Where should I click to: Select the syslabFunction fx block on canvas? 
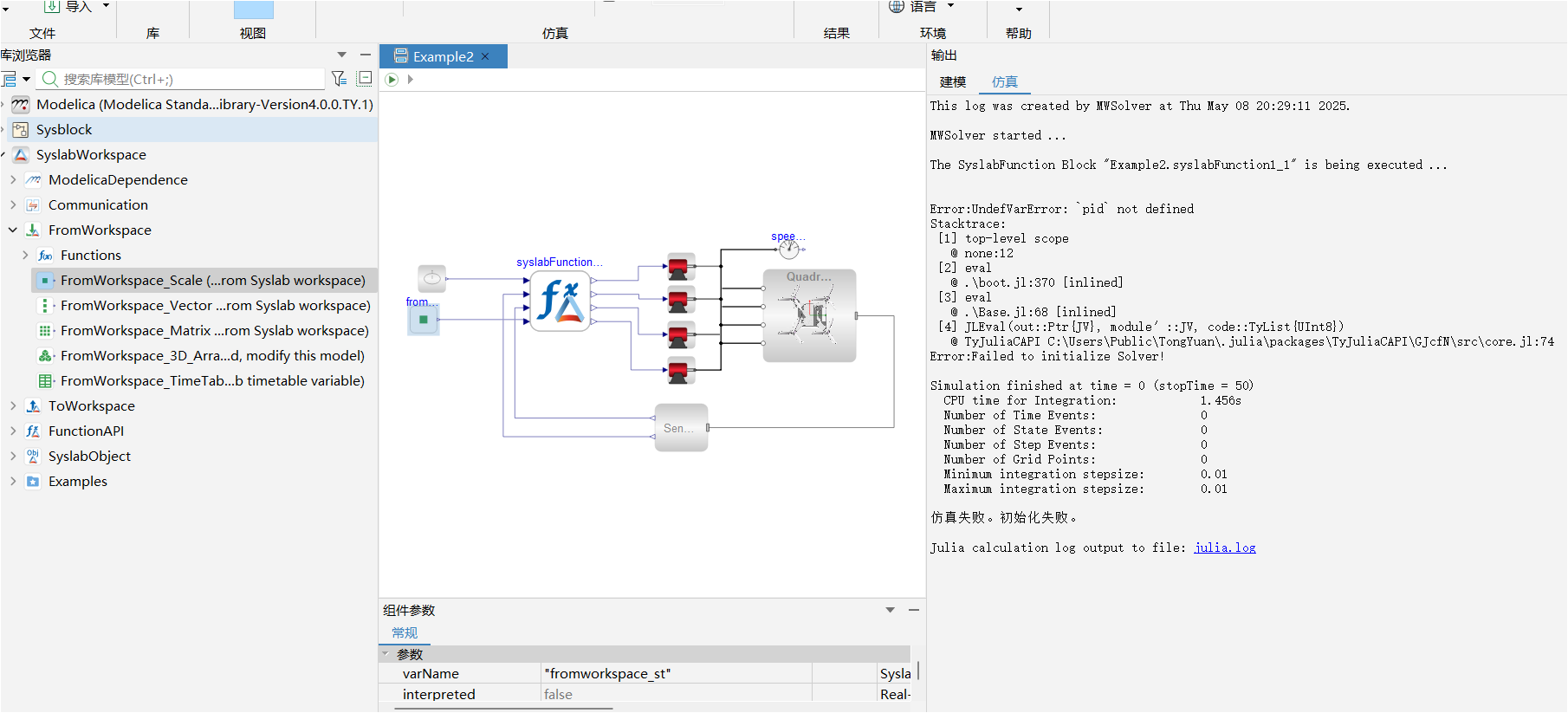pyautogui.click(x=560, y=301)
